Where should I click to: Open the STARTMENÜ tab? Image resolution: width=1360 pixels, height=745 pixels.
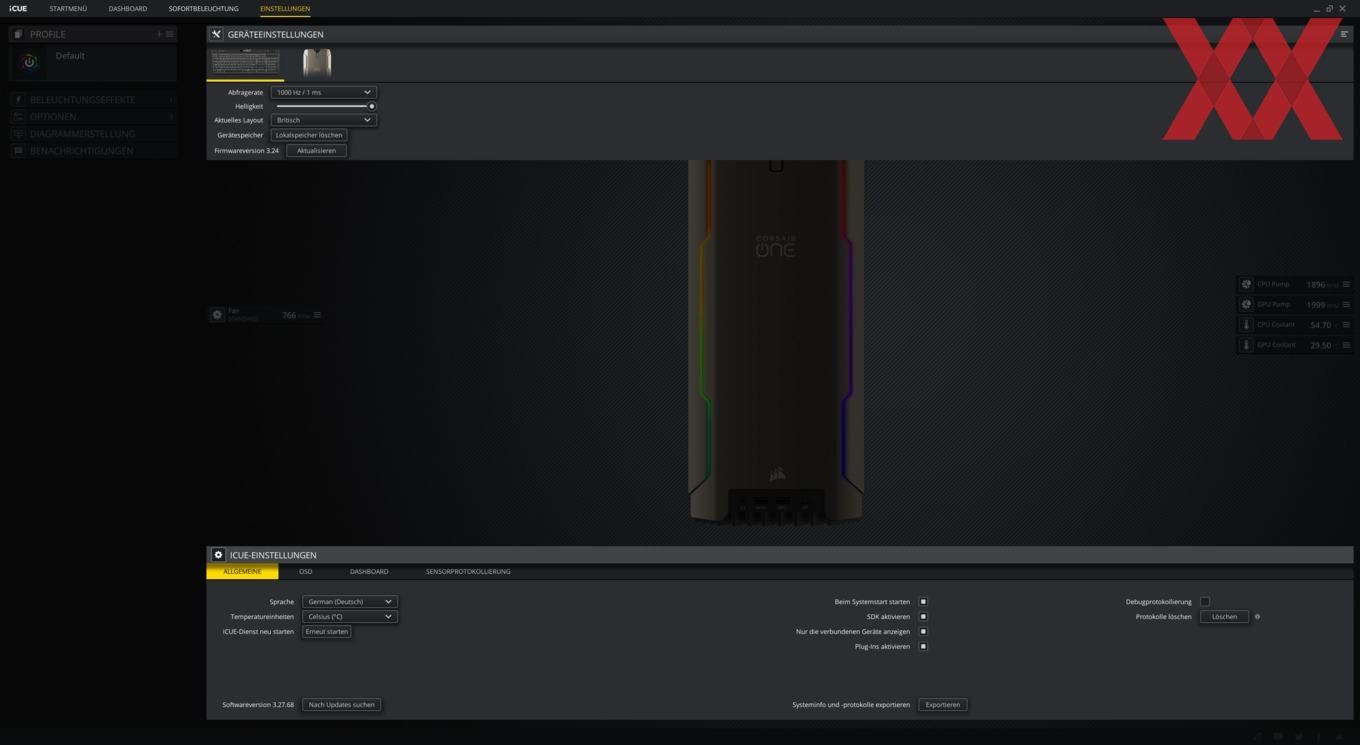point(68,8)
